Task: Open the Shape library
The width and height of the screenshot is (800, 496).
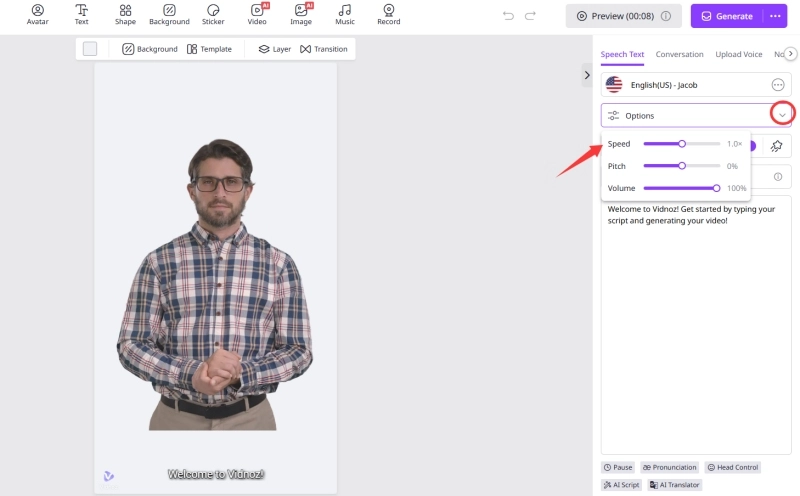Action: 125,14
